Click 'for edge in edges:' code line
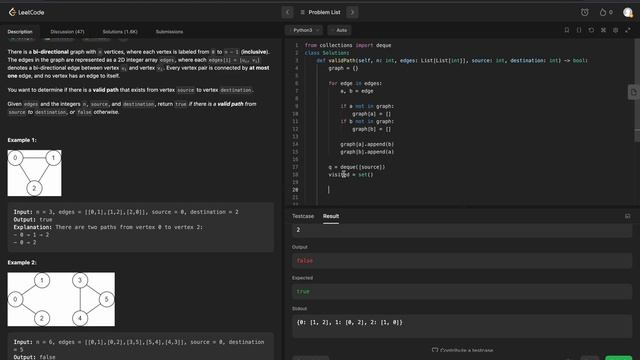This screenshot has width=640, height=360. (x=355, y=83)
